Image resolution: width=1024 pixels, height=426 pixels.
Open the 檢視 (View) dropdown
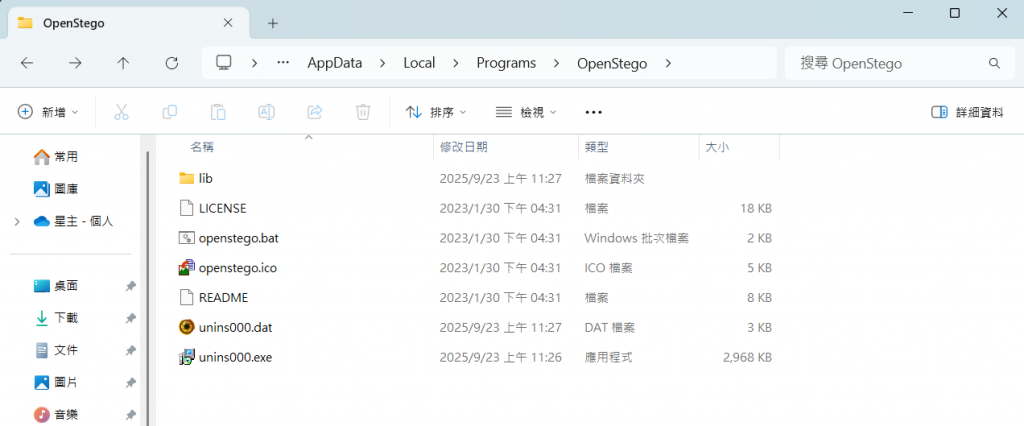pos(526,112)
